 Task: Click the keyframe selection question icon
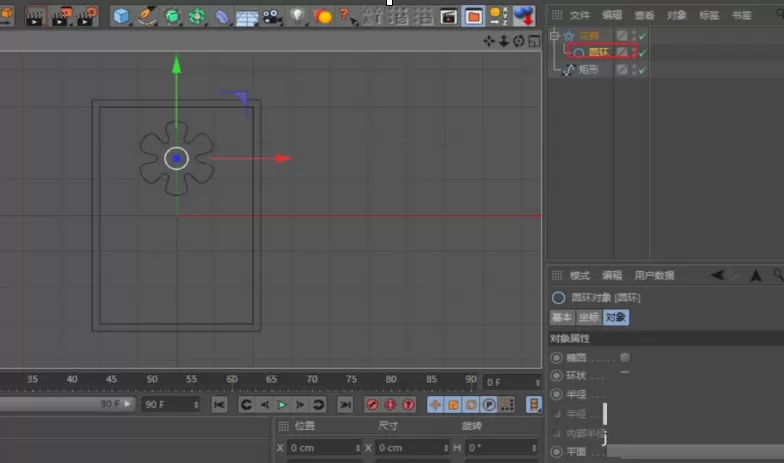point(408,404)
